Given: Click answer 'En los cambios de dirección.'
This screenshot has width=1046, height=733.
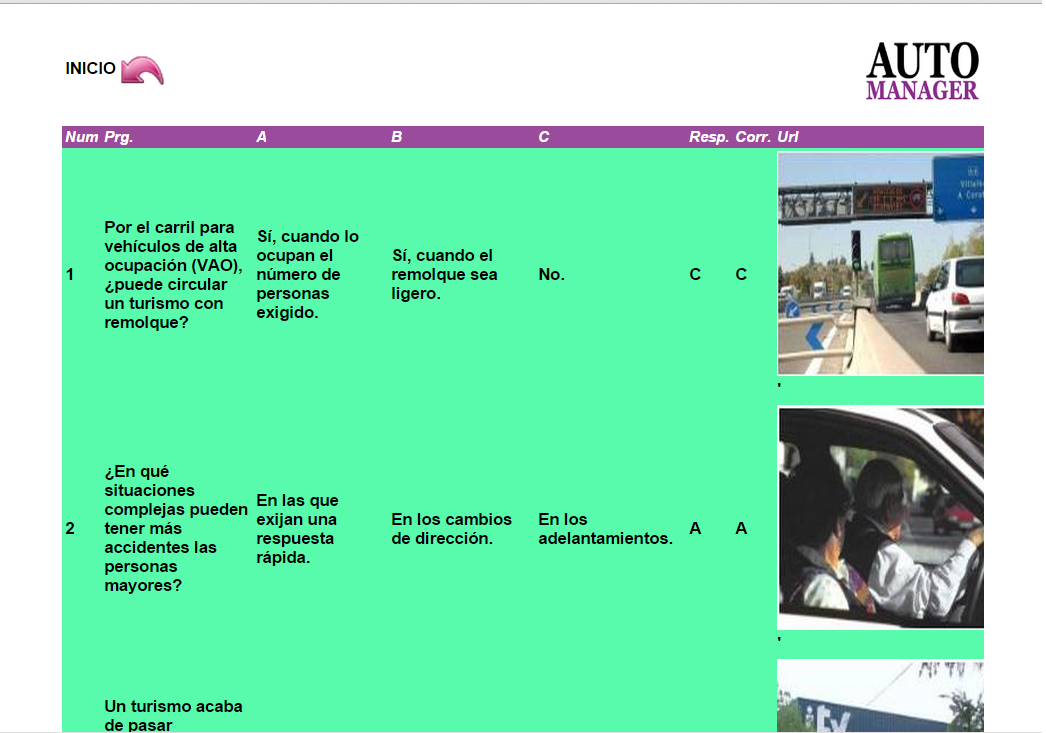Looking at the screenshot, I should click(452, 528).
